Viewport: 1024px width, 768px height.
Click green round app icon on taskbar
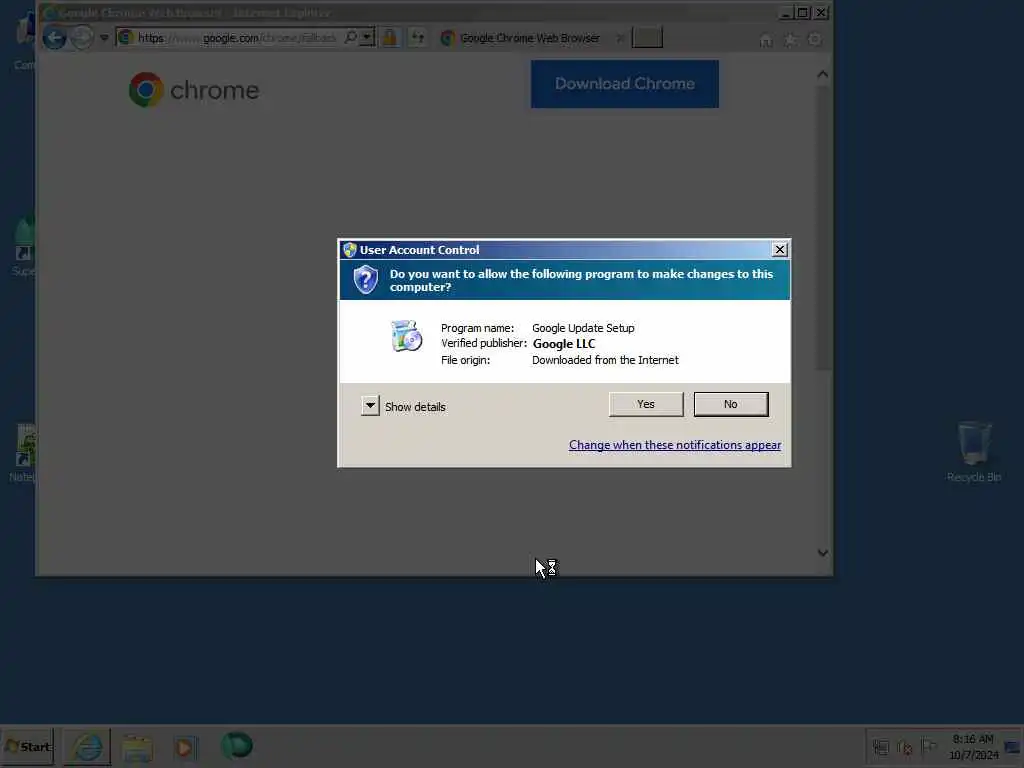pos(236,745)
